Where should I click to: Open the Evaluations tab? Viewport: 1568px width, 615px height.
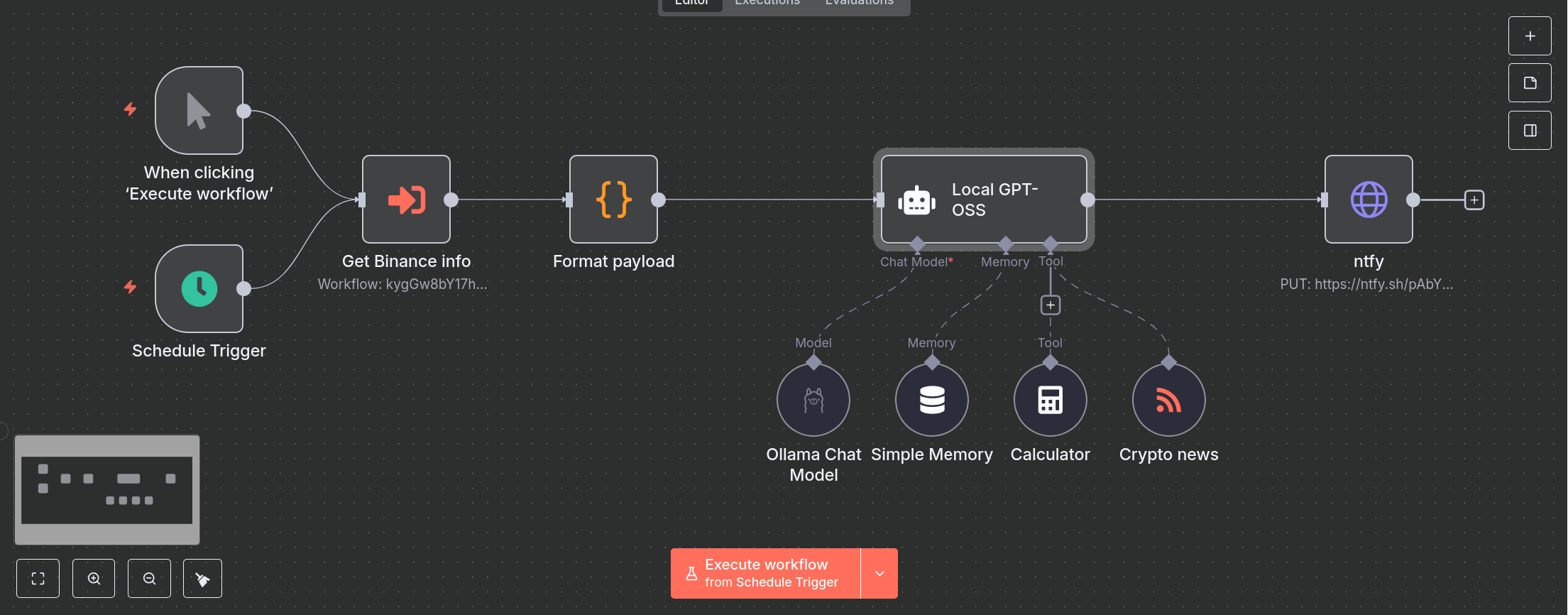[x=859, y=4]
